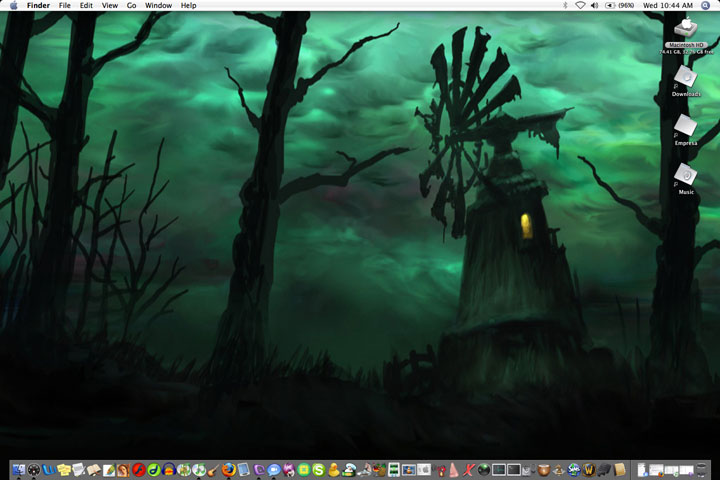Open the open-book app in Dock
This screenshot has width=720, height=480.
(93, 470)
